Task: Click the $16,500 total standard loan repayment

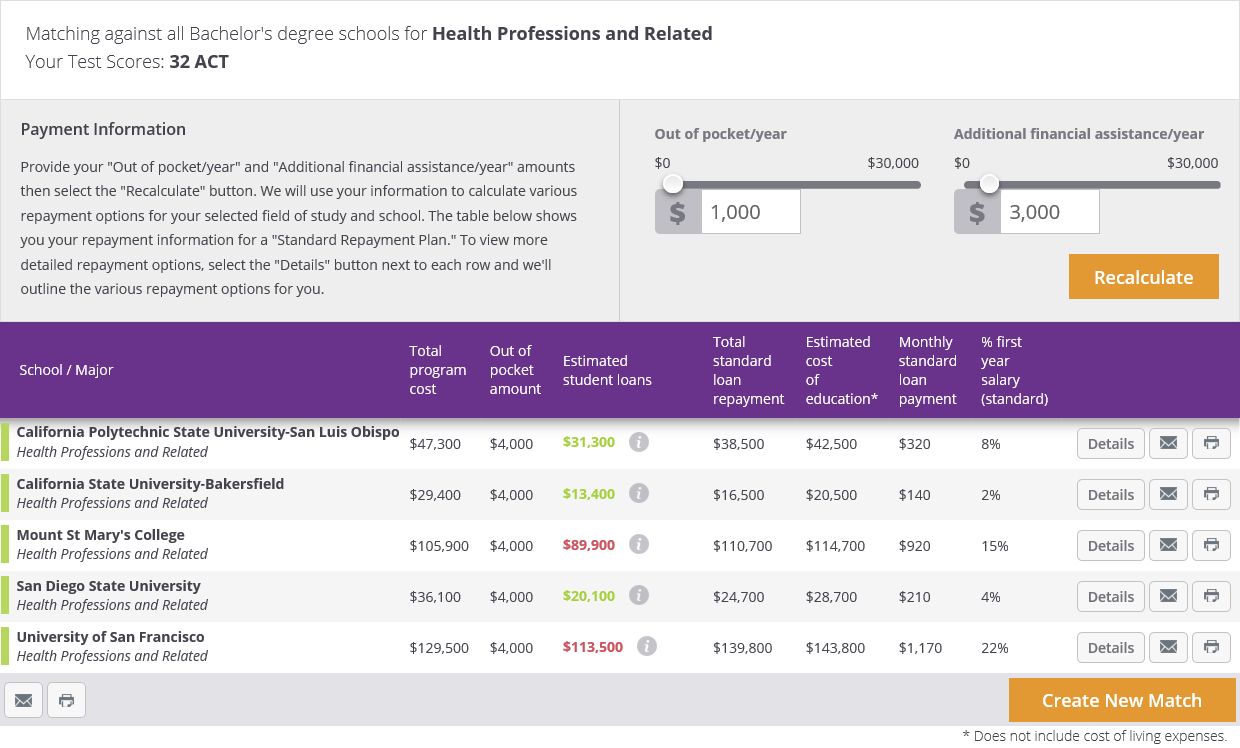Action: tap(739, 495)
